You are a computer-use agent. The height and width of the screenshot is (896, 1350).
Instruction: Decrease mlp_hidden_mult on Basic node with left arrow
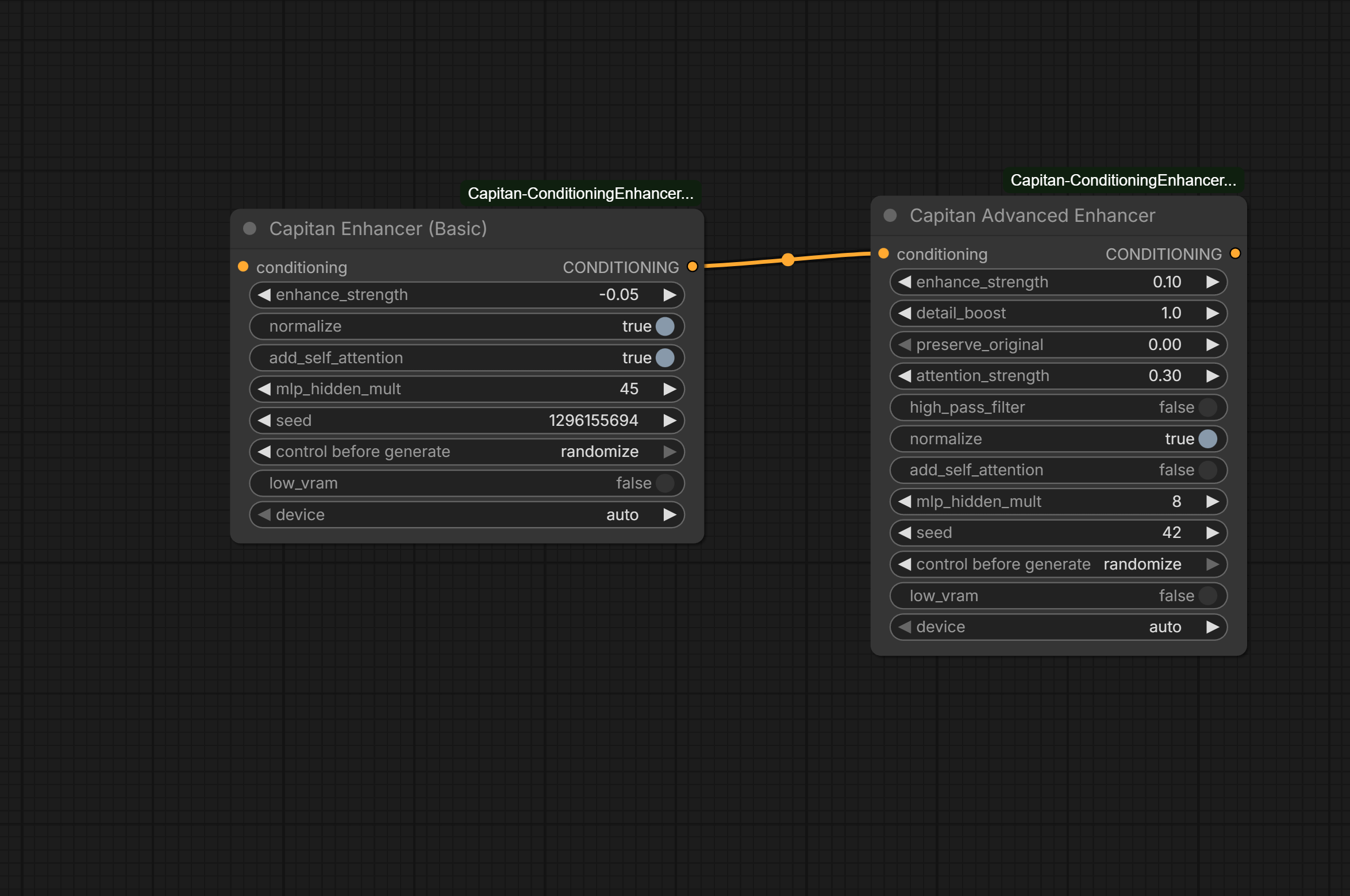coord(264,389)
